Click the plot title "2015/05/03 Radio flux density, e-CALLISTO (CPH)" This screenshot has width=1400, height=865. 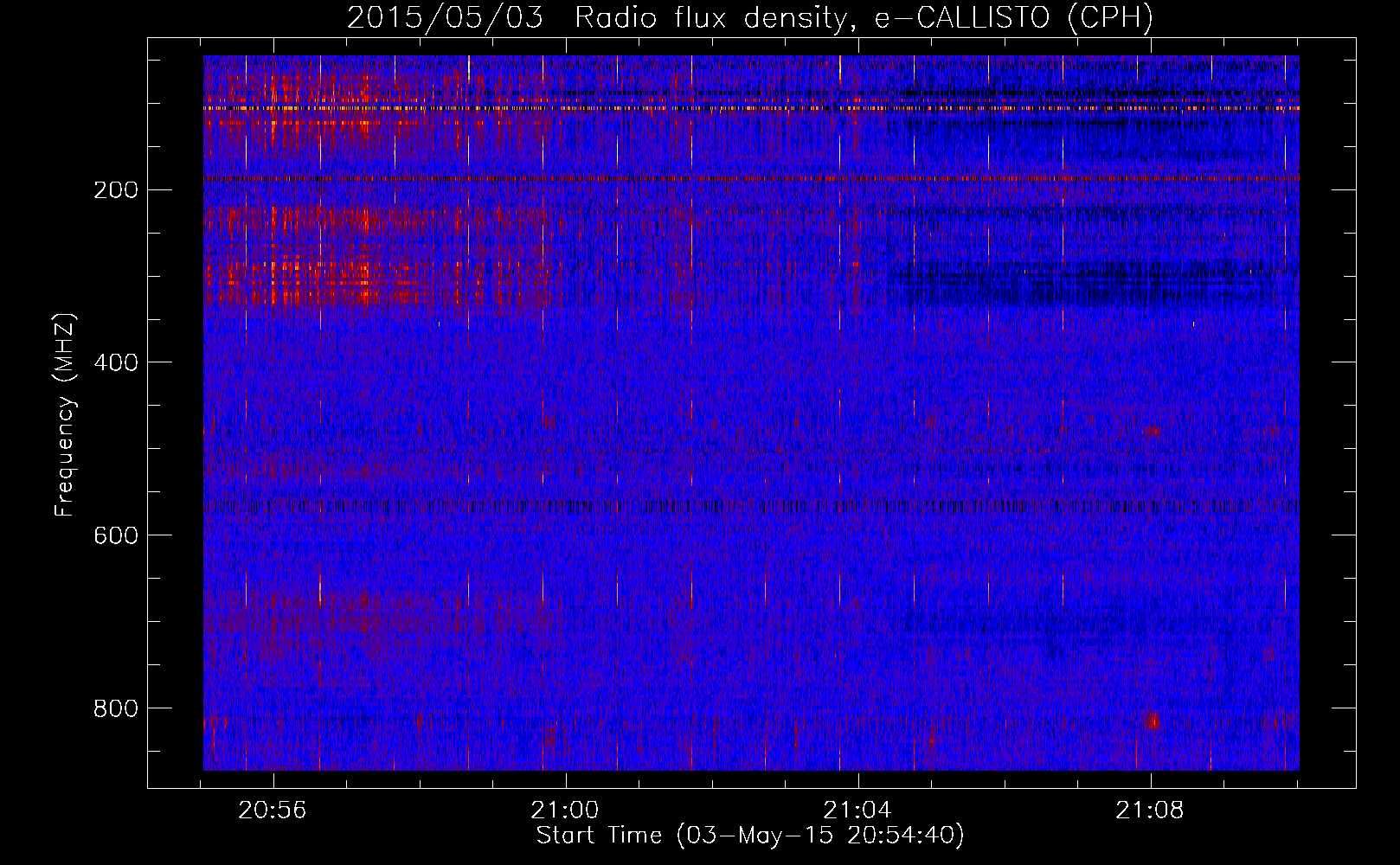coord(750,18)
